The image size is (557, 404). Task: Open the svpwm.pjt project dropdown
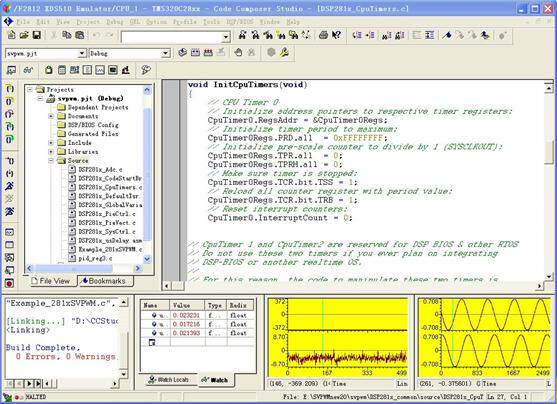coord(82,53)
